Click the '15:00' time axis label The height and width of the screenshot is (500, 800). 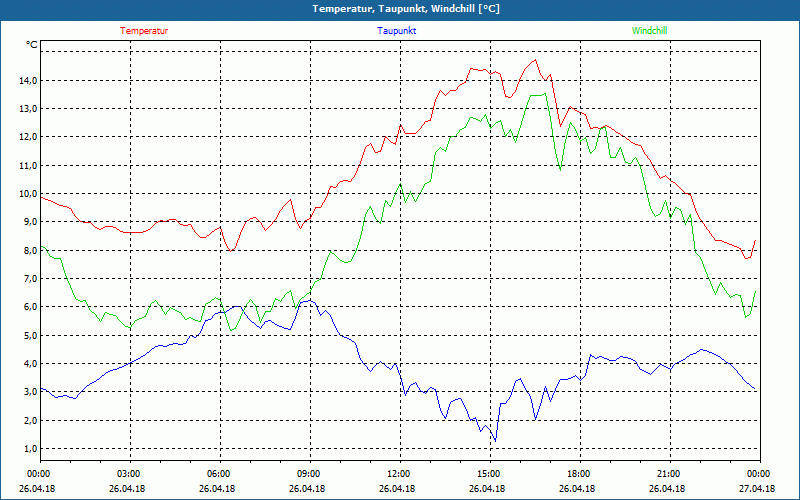point(488,474)
